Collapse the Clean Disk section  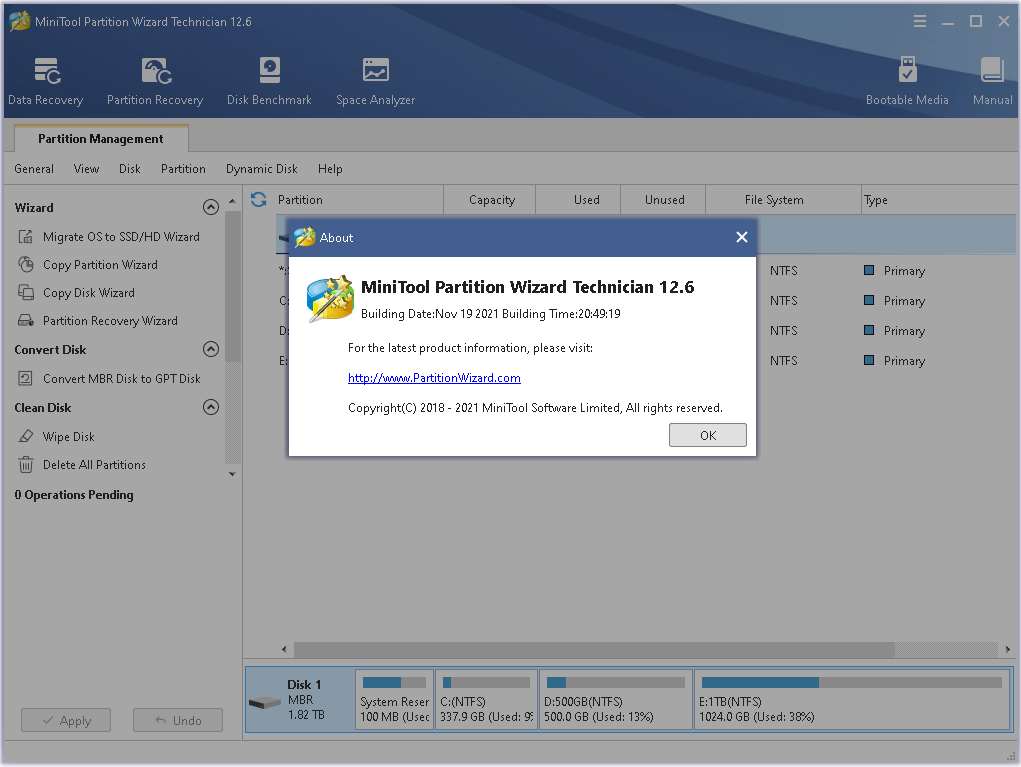tap(210, 408)
